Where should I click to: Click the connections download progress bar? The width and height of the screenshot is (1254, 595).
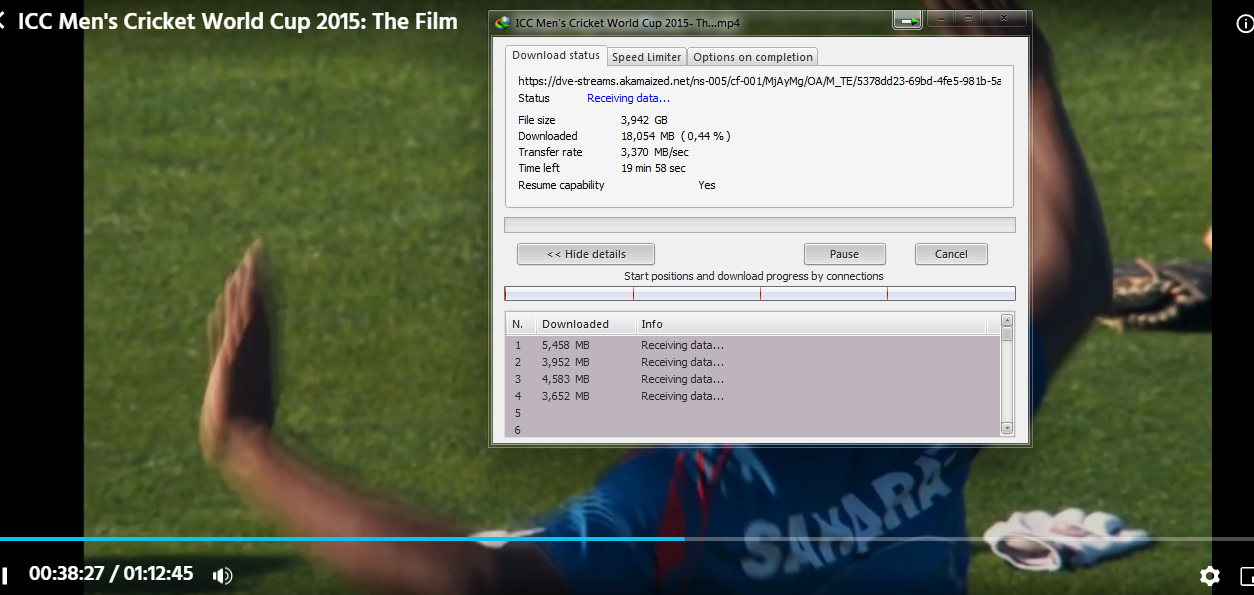pos(760,293)
